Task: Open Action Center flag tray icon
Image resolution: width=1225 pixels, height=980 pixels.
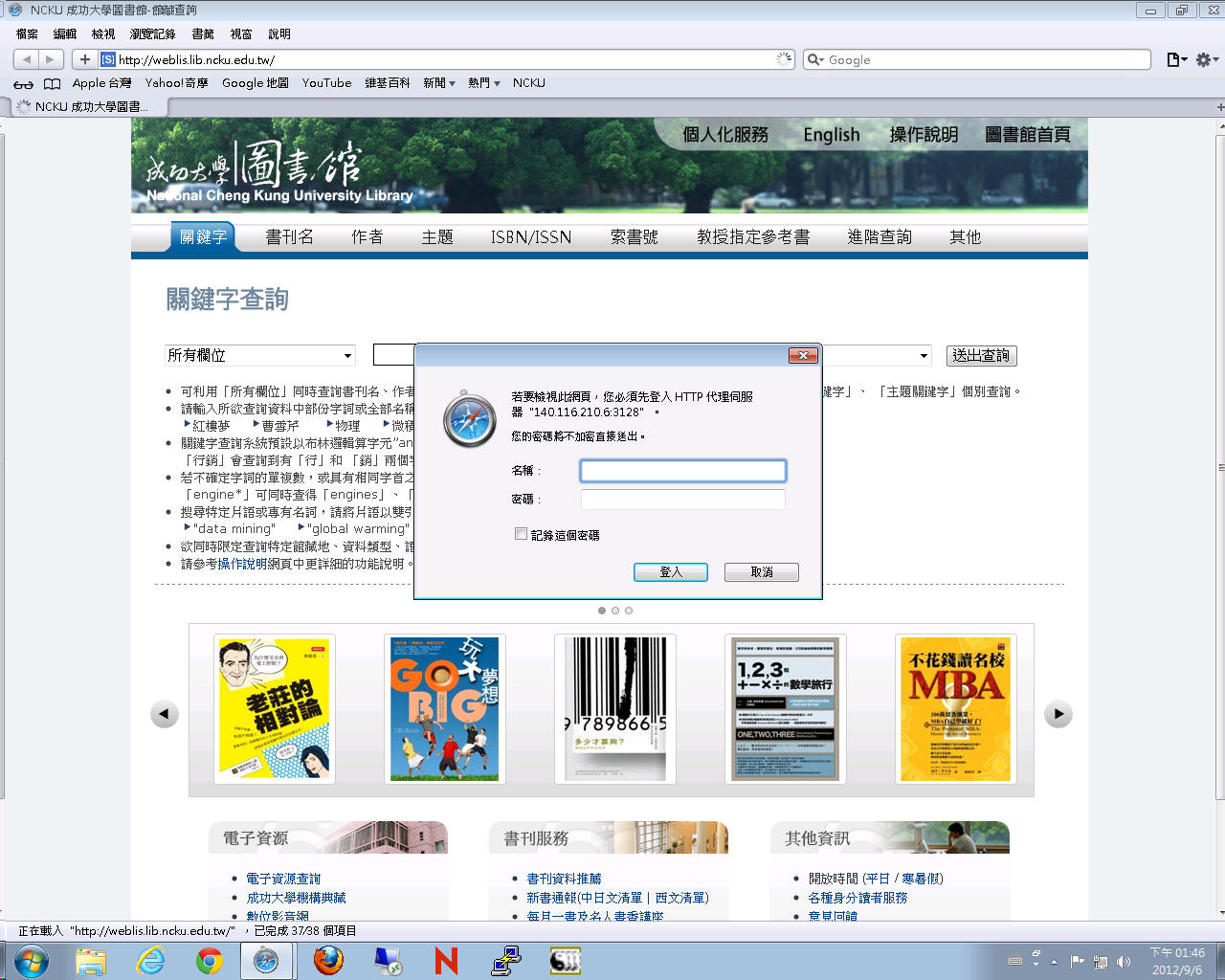Action: (x=1078, y=961)
